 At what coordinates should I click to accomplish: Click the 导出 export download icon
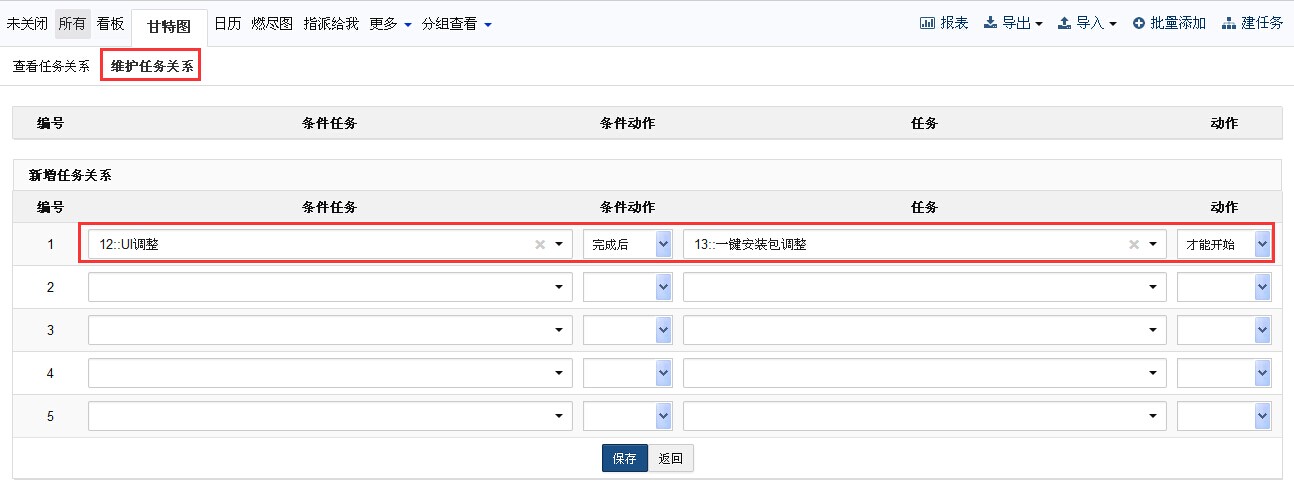[990, 23]
